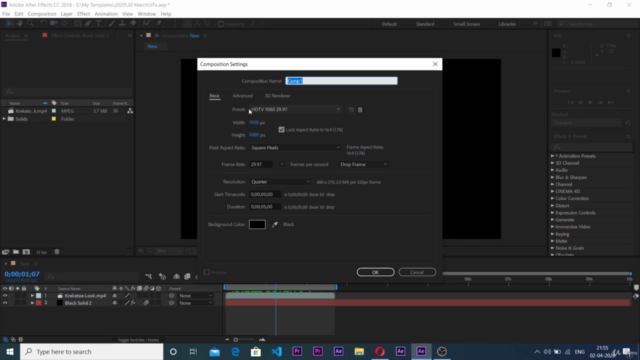Open the Animation menu
The height and width of the screenshot is (360, 640).
(x=106, y=14)
